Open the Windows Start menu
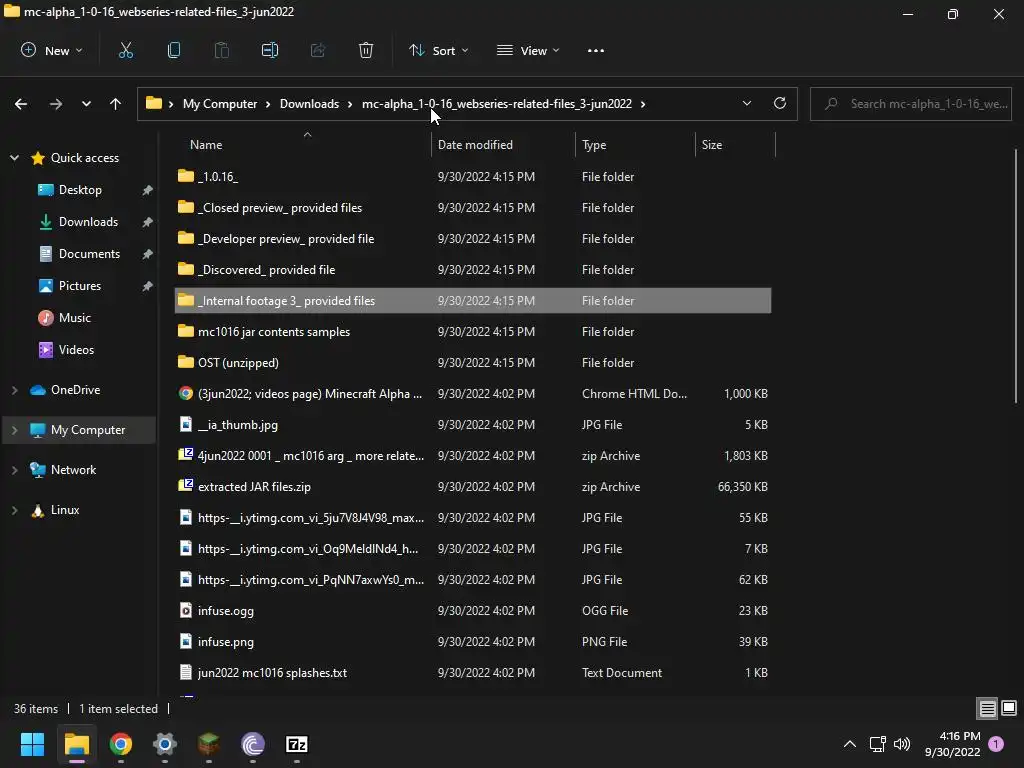 click(32, 744)
